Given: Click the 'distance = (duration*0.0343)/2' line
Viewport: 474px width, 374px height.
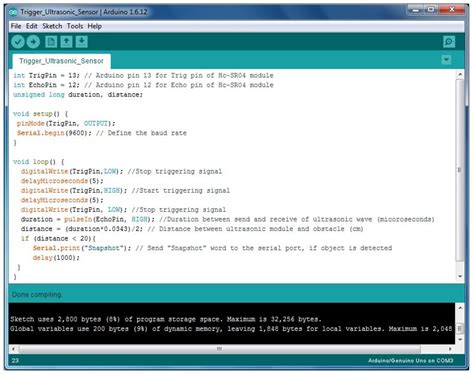Looking at the screenshot, I should [192, 229].
